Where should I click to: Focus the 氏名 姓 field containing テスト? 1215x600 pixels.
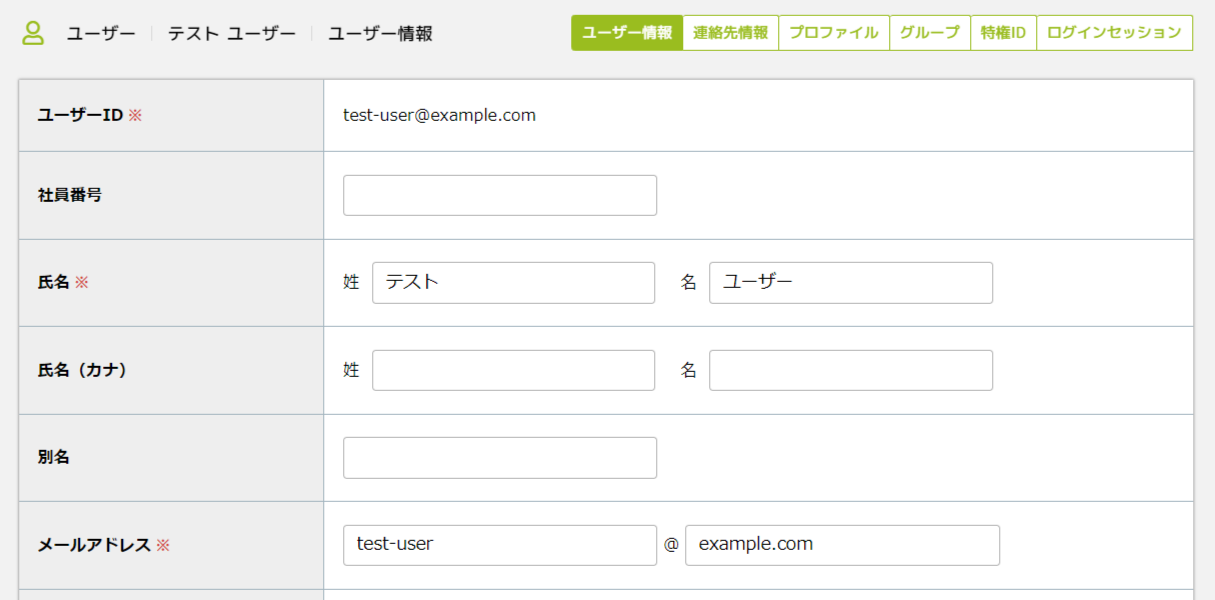(514, 282)
